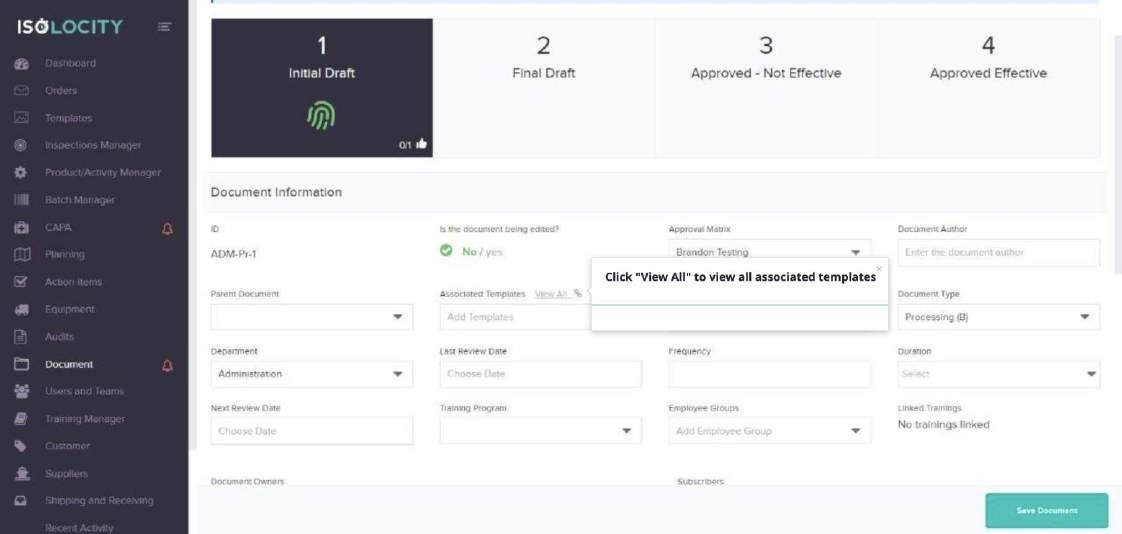Click the ADM-Pr-1 document ID text

coord(233,254)
